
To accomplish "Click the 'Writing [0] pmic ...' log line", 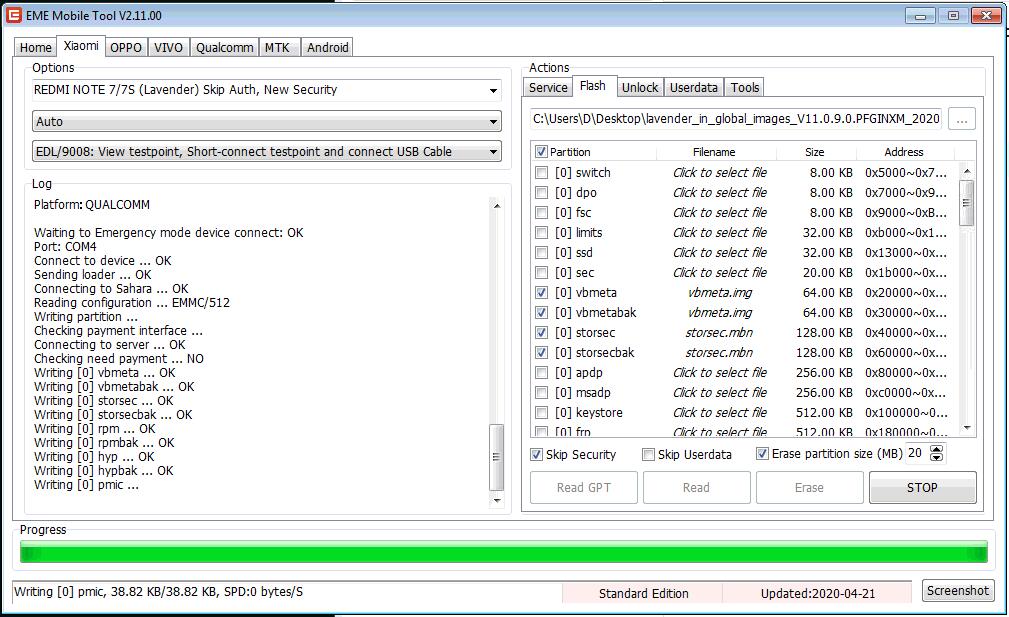I will click(86, 485).
